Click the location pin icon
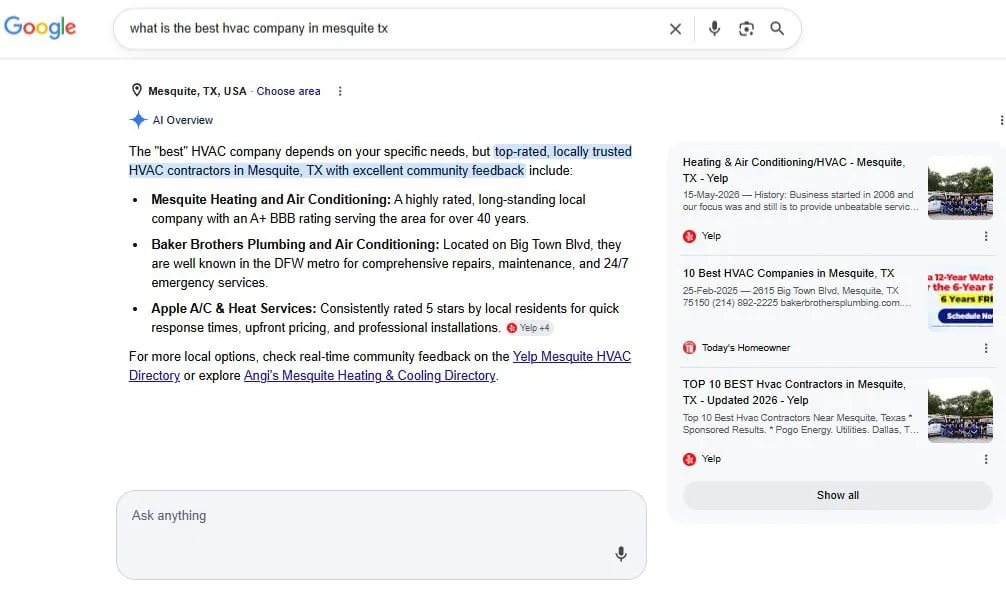The height and width of the screenshot is (590, 1006). pyautogui.click(x=137, y=90)
